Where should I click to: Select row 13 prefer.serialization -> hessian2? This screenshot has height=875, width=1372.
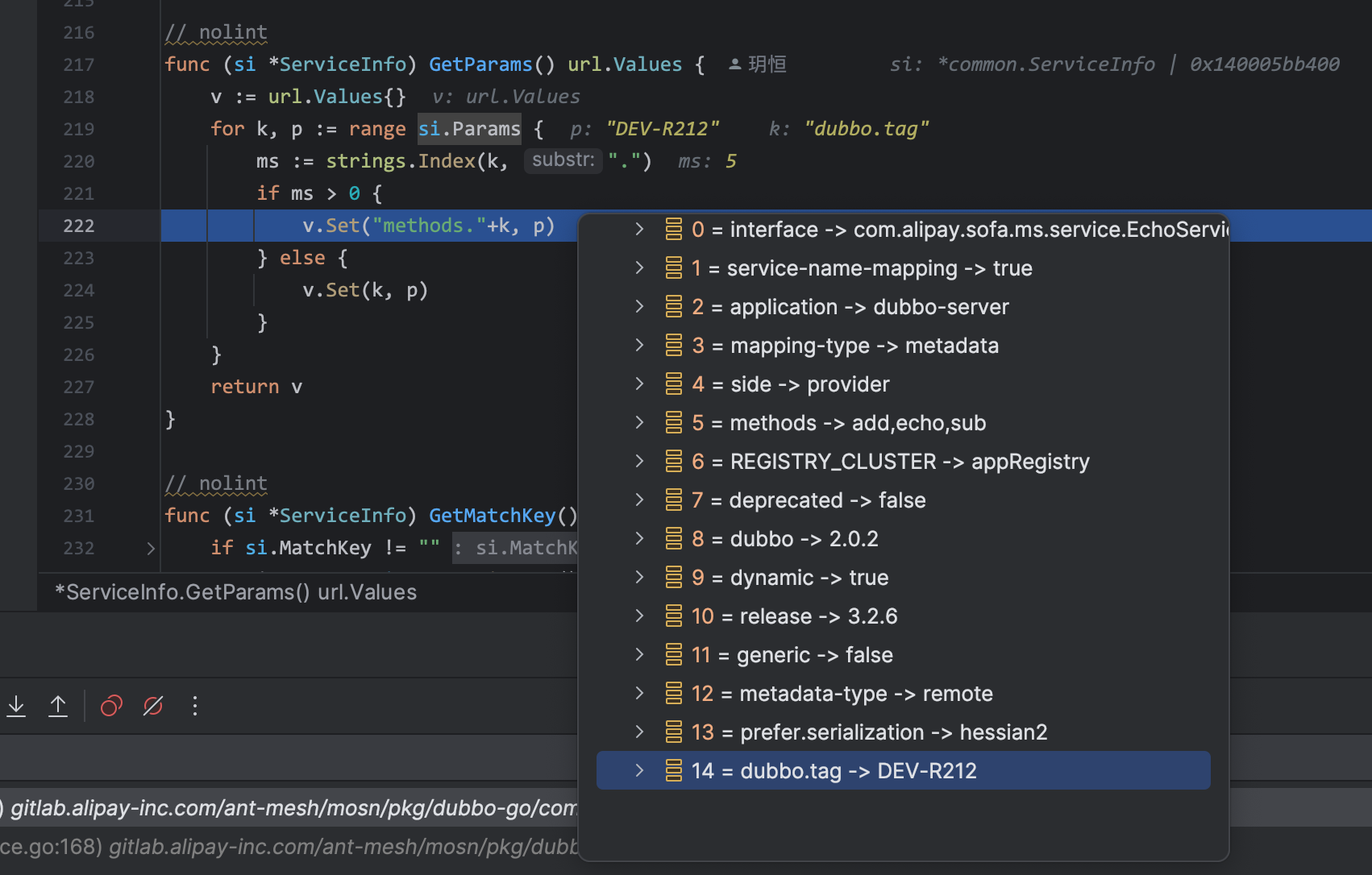[903, 732]
